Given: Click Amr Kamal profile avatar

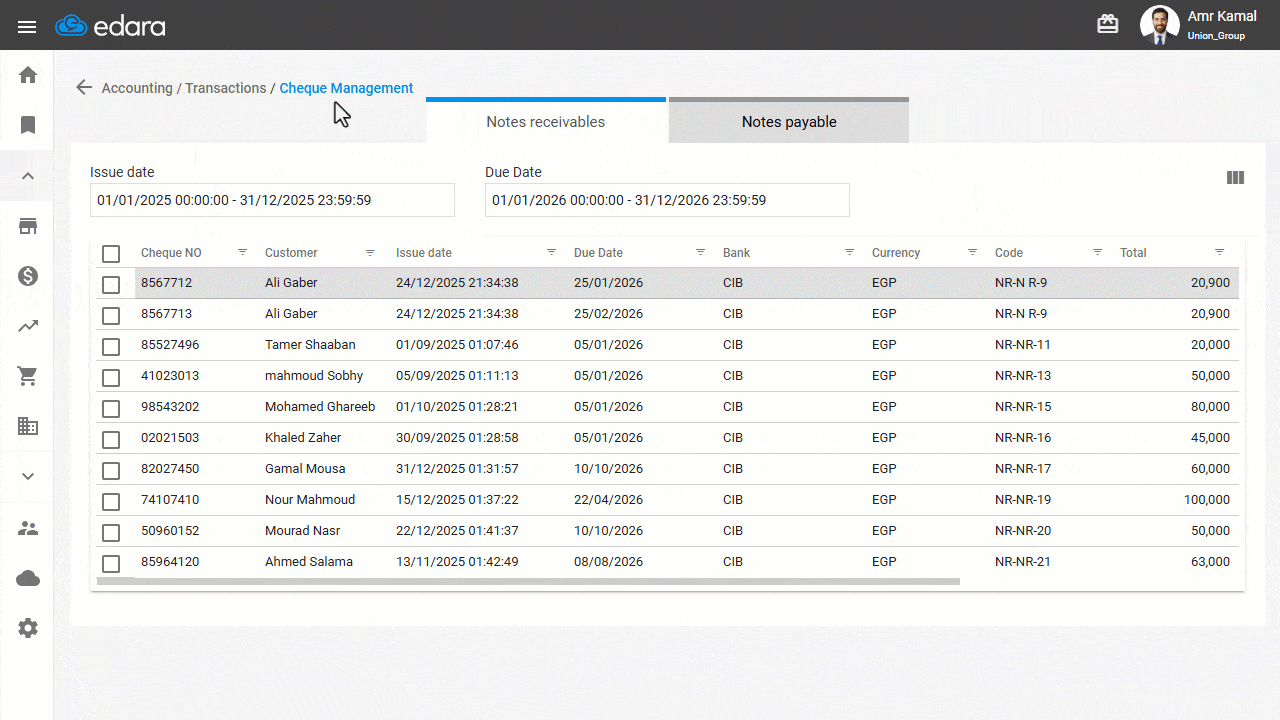Looking at the screenshot, I should pos(1160,25).
